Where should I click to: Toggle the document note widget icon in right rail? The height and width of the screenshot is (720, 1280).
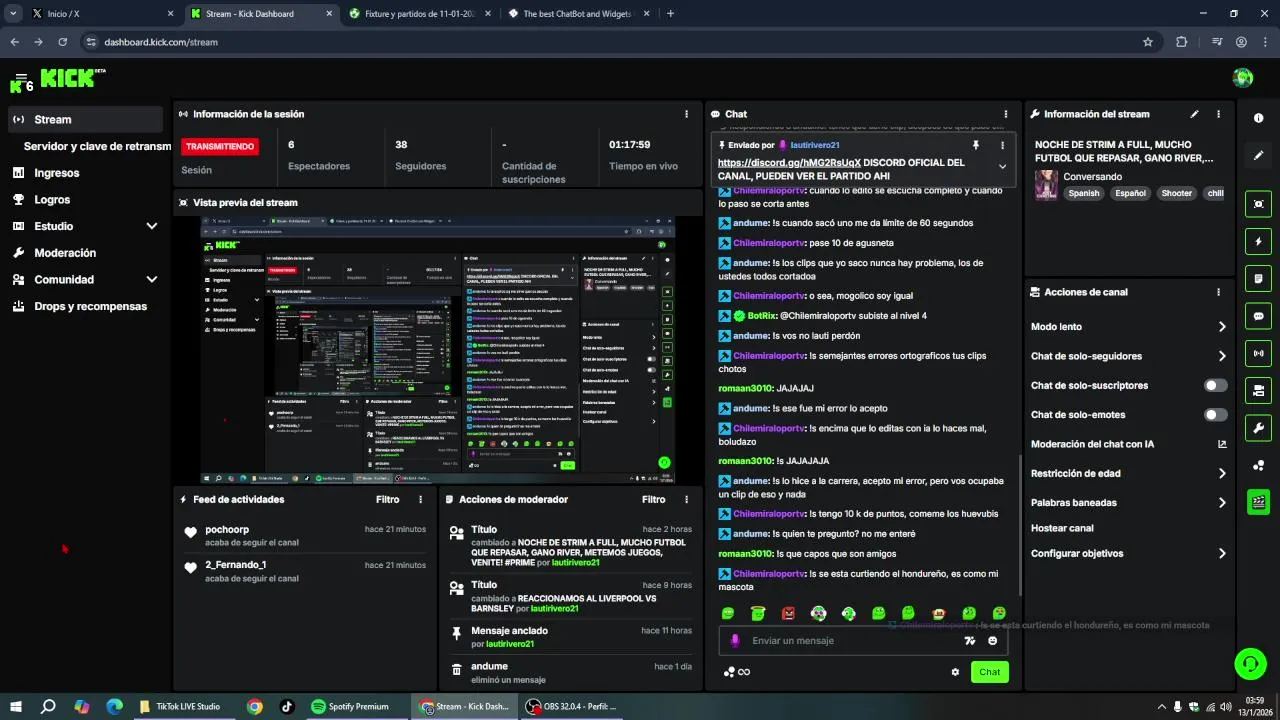point(1258,278)
